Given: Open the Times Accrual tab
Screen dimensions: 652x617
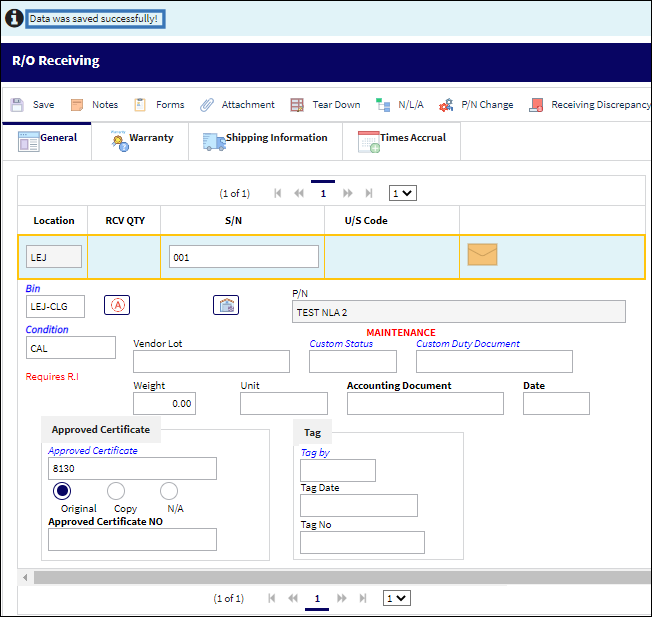Looking at the screenshot, I should [401, 141].
